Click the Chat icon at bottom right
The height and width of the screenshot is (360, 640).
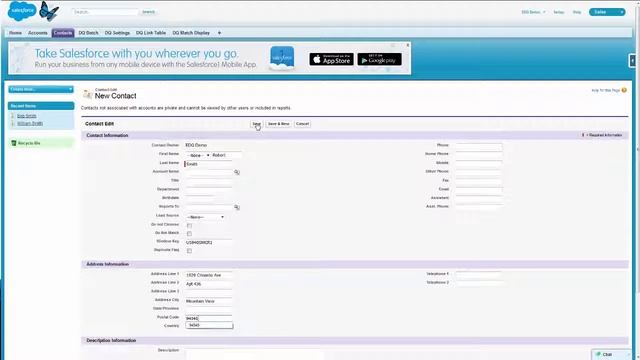tap(598, 354)
